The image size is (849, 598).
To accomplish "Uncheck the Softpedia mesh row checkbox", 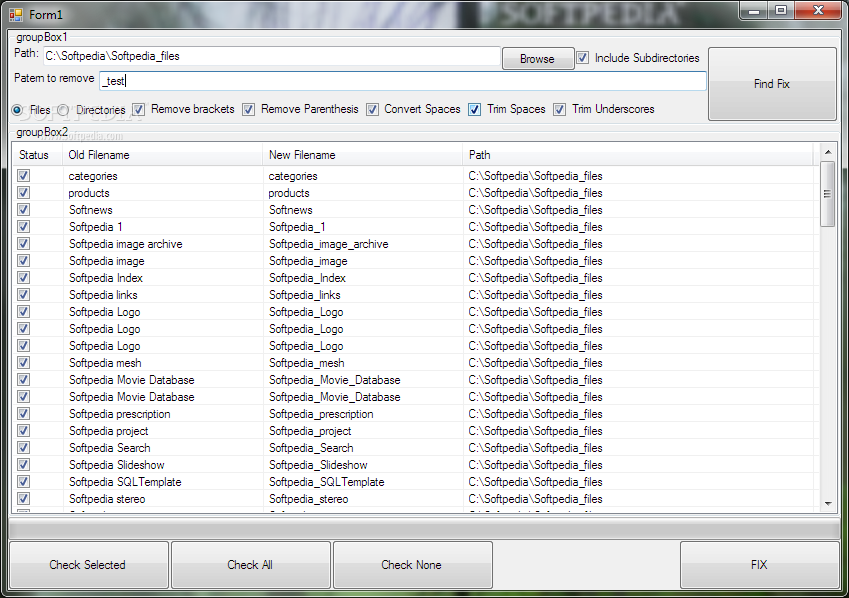I will pyautogui.click(x=23, y=362).
